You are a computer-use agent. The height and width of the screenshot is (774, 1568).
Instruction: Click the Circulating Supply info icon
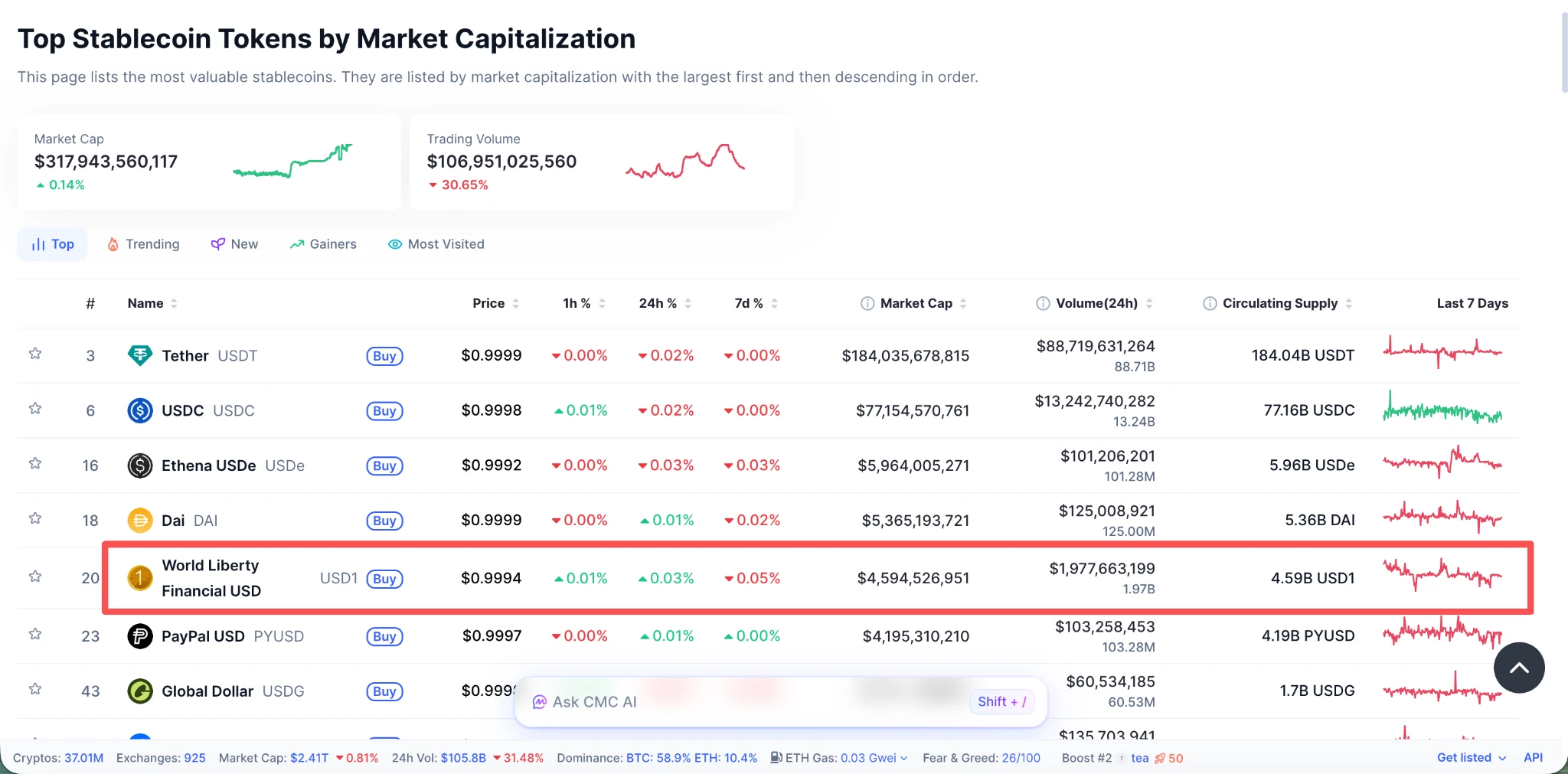click(1210, 303)
